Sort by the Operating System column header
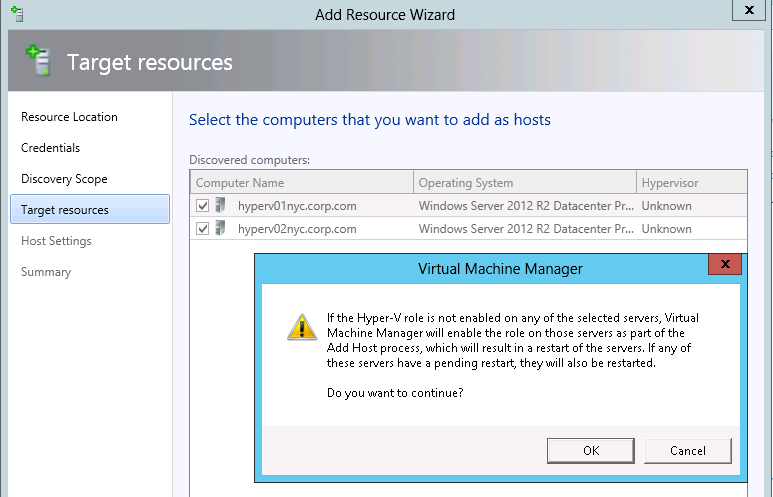 click(525, 182)
